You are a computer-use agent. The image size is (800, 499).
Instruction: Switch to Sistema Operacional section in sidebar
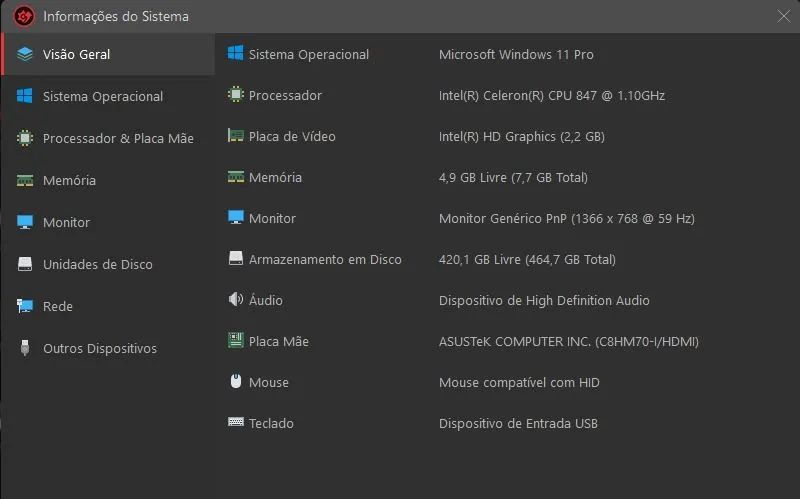[x=108, y=96]
